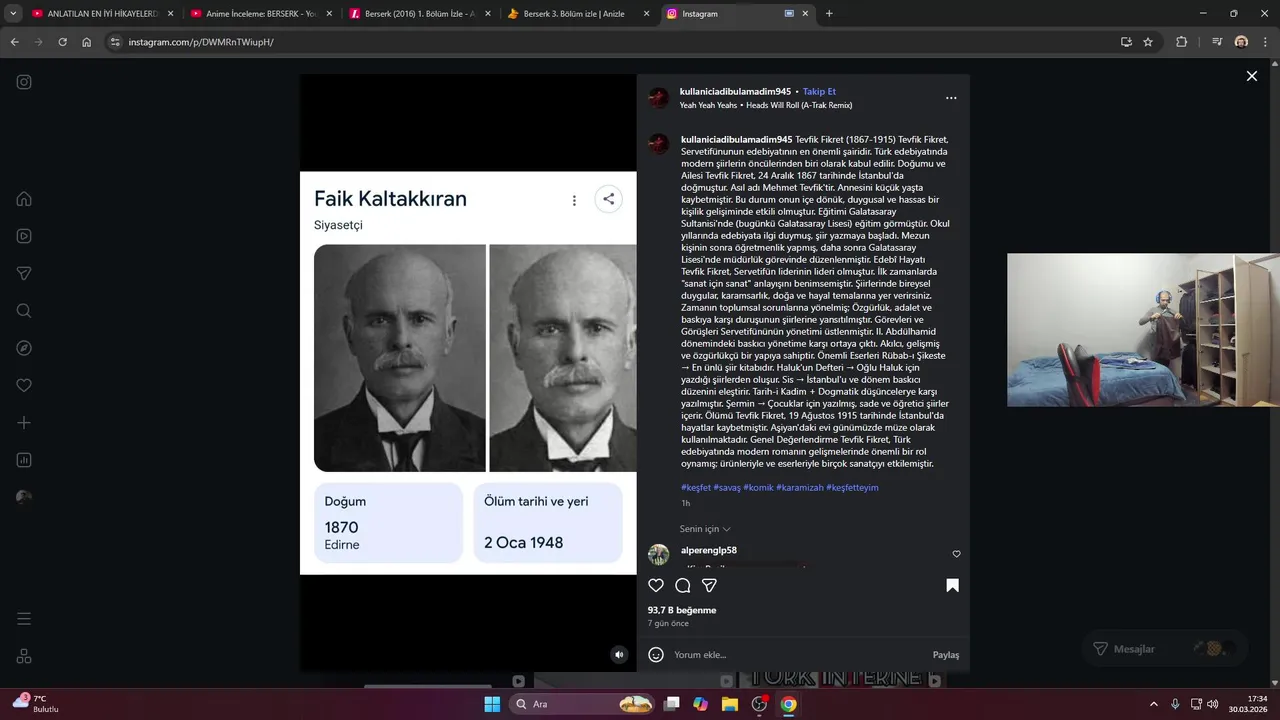Select the Instagram browser tab
Screen dimensions: 1280x720
(737, 14)
